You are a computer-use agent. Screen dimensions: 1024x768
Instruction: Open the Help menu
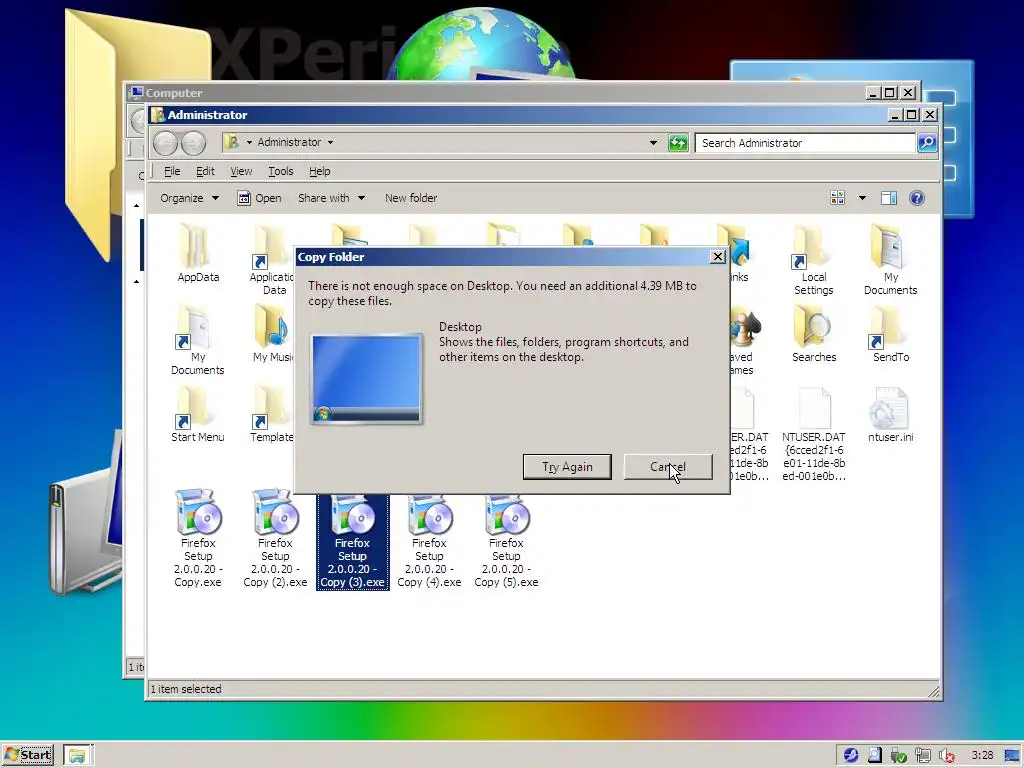click(319, 171)
